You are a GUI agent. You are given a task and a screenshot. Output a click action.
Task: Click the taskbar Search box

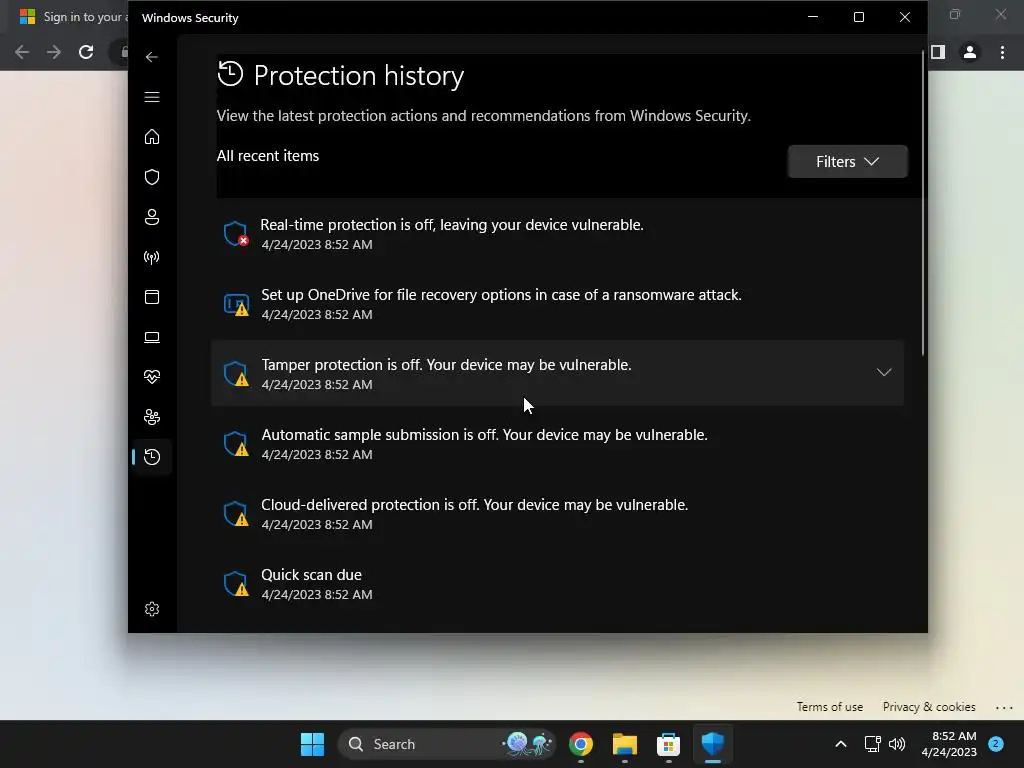coord(447,744)
